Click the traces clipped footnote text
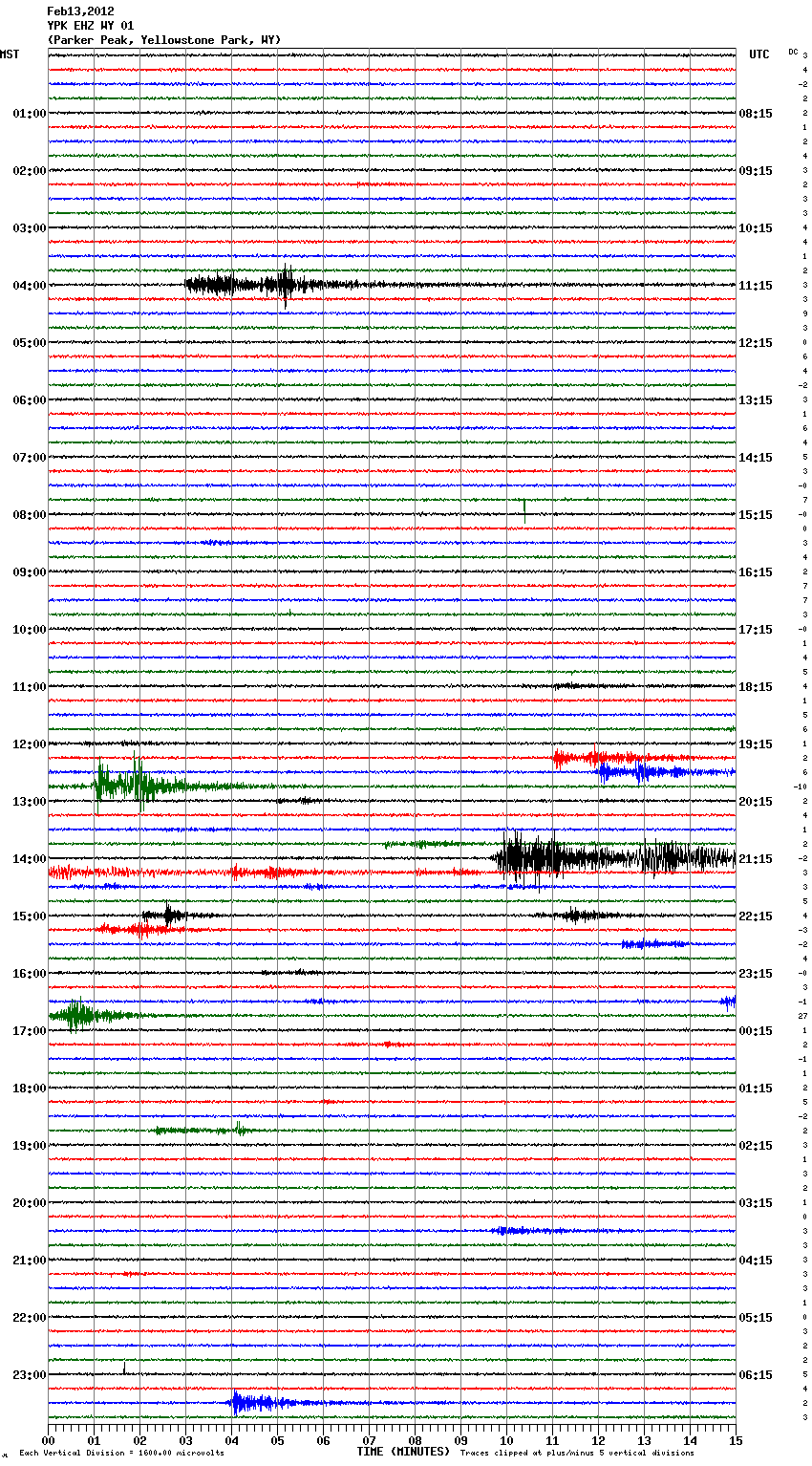812x1466 pixels. [577, 1454]
